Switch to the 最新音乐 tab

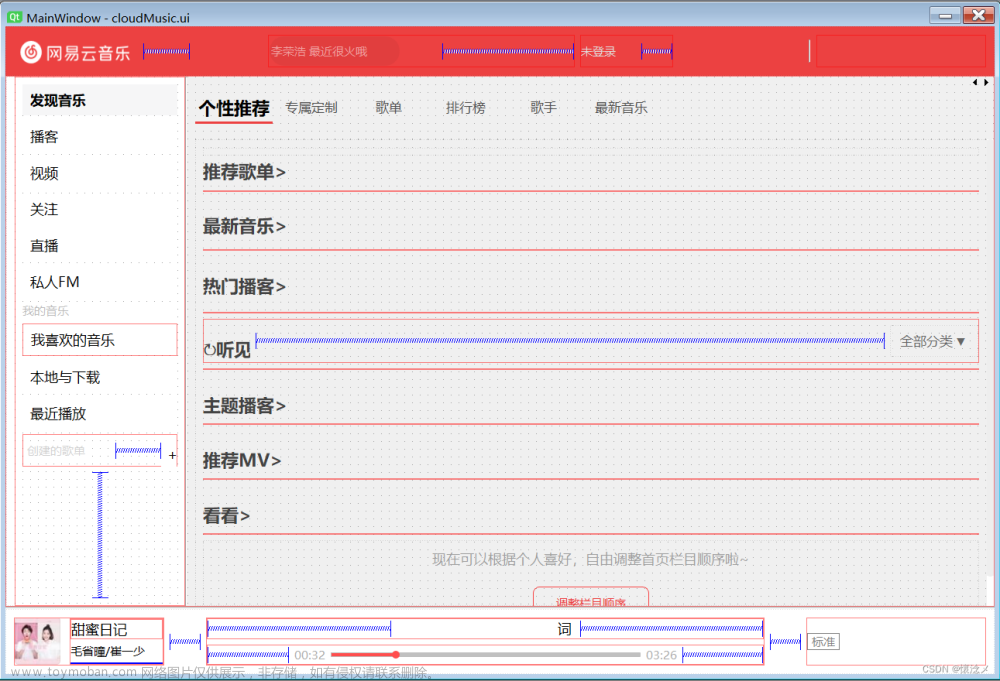tap(621, 108)
